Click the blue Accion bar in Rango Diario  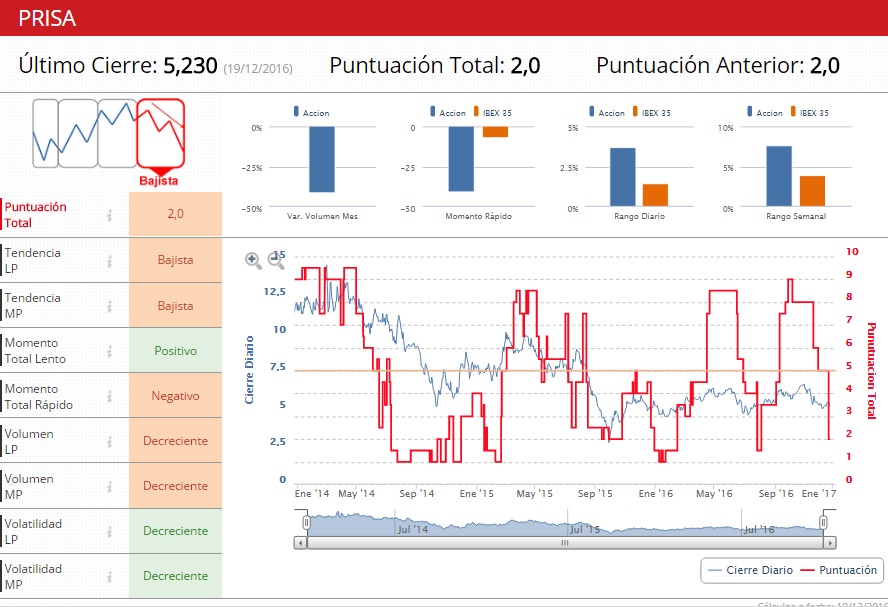click(622, 177)
